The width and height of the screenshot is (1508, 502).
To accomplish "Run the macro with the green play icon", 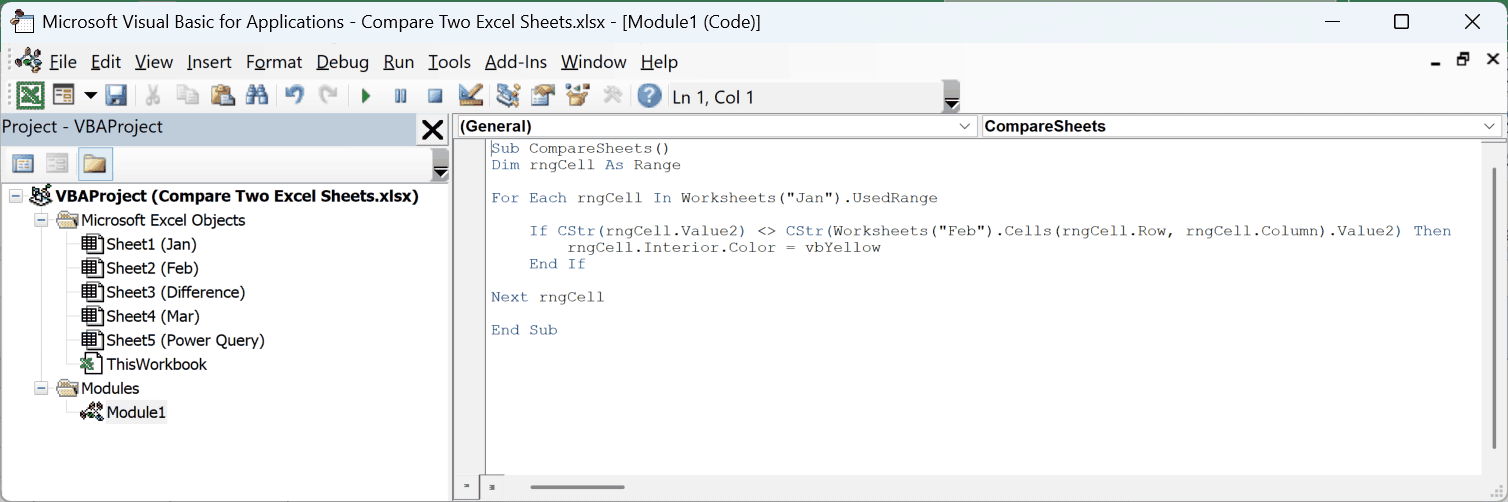I will pyautogui.click(x=366, y=96).
